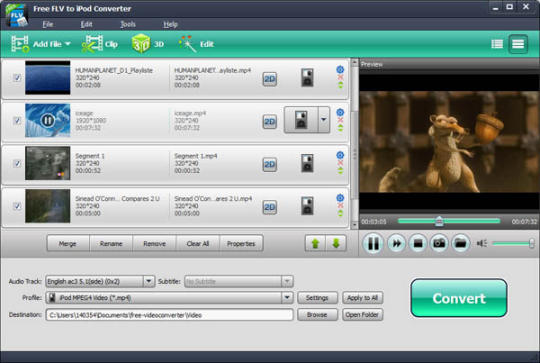
Task: Open the Profile dropdown
Action: pos(169,298)
